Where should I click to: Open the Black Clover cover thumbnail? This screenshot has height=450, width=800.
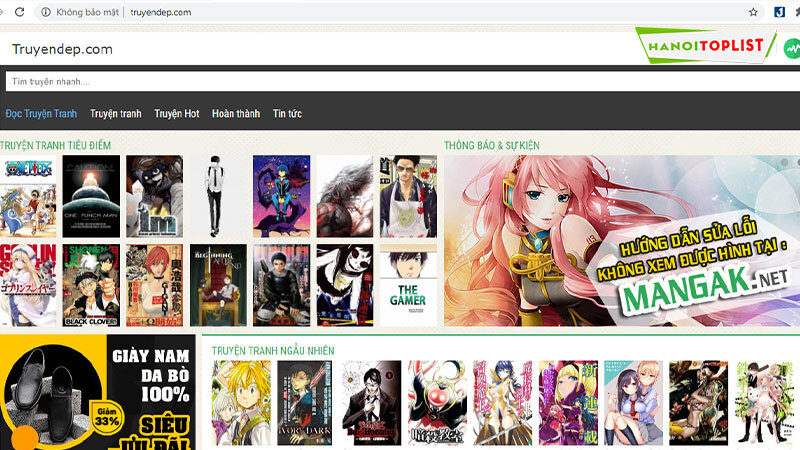pos(91,285)
